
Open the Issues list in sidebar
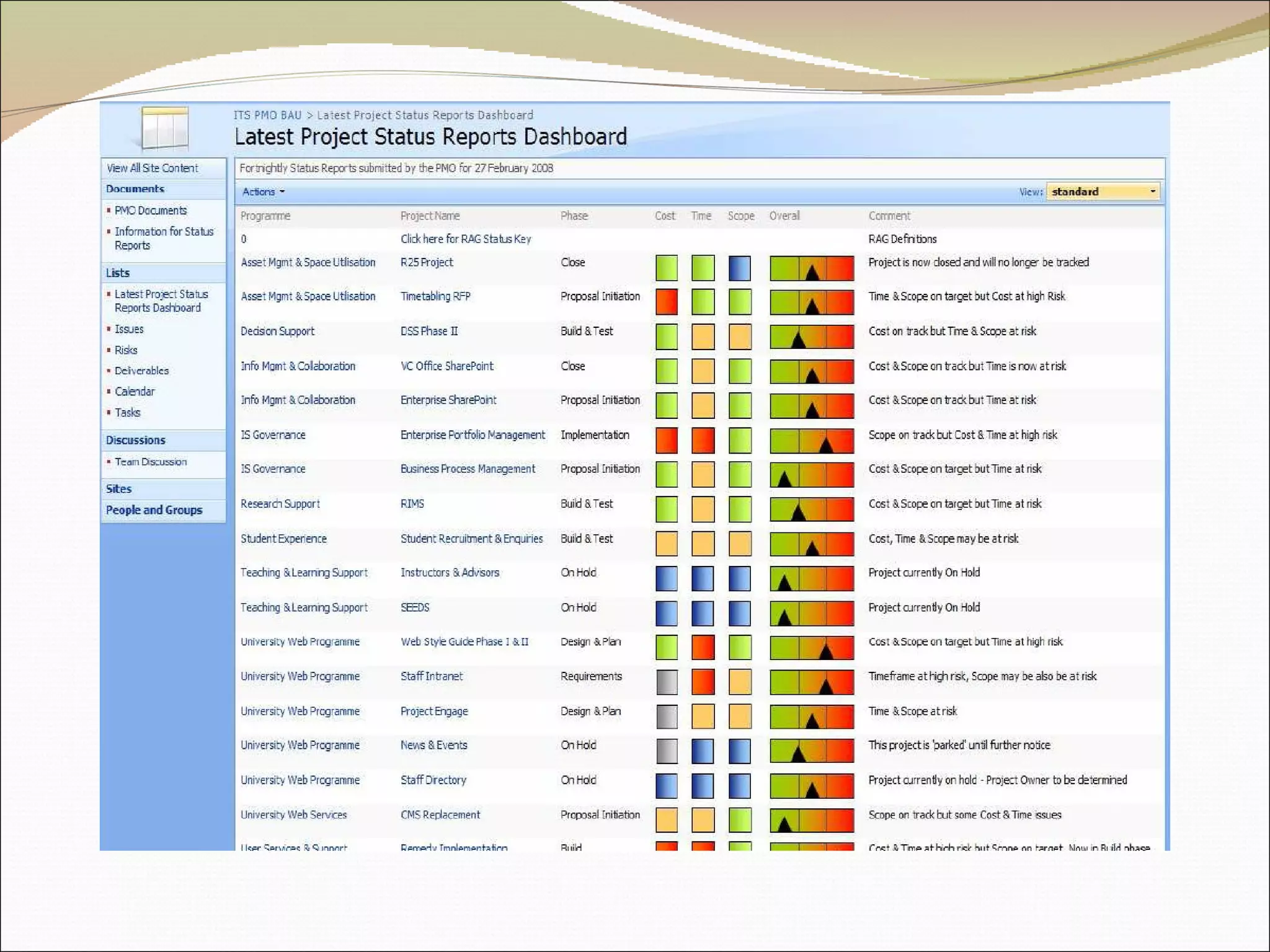pyautogui.click(x=129, y=329)
